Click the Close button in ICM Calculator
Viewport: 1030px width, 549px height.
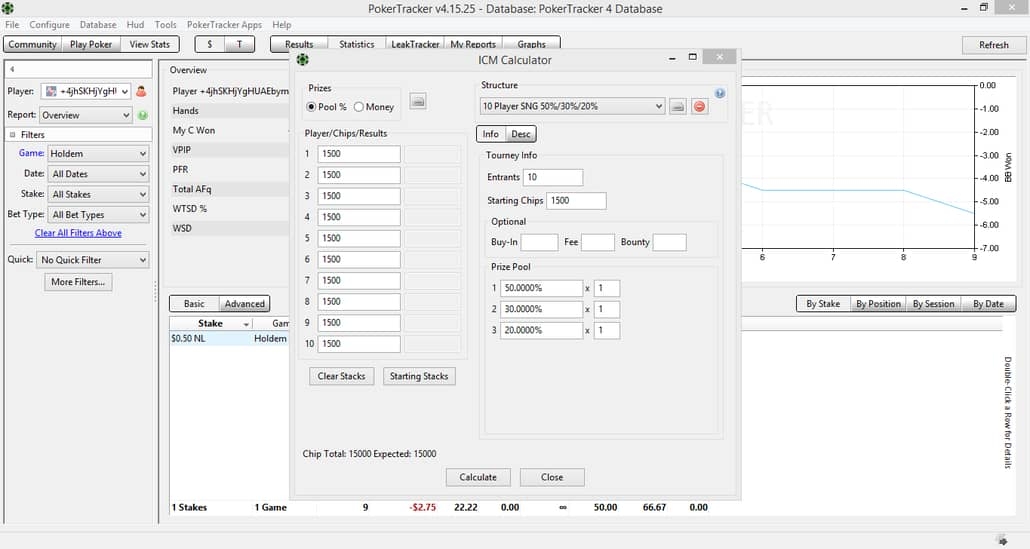(x=552, y=477)
